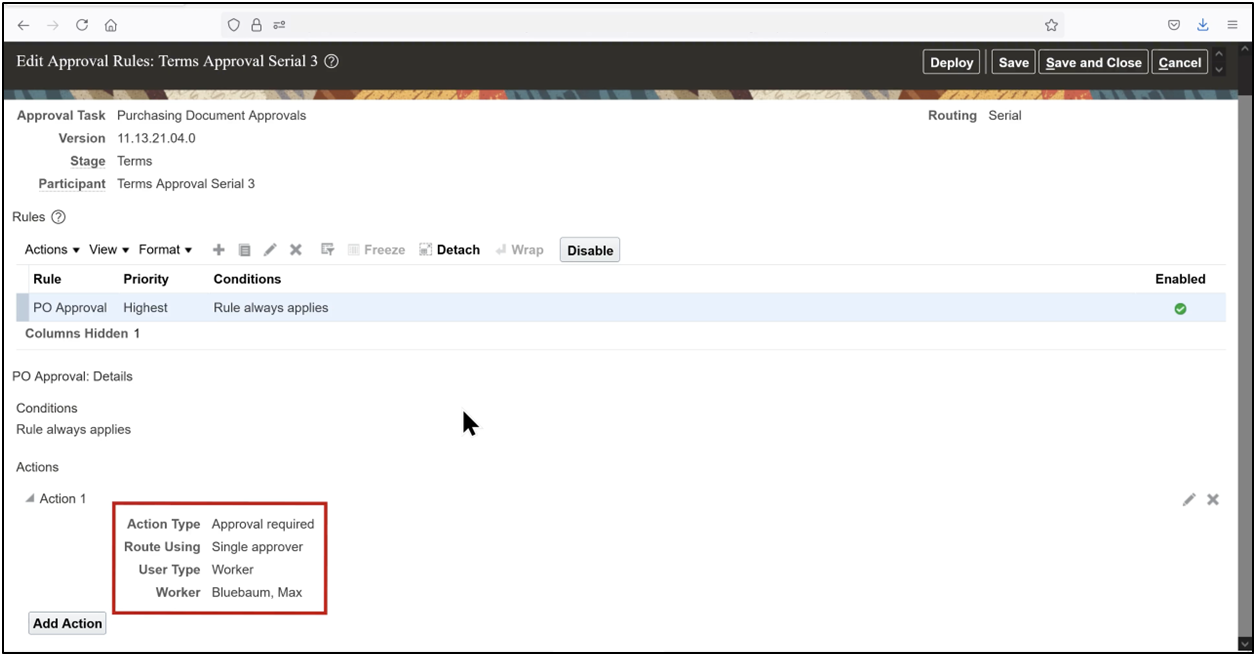Viewport: 1256px width, 656px height.
Task: Remove Action 1 using its X icon
Action: point(1212,499)
